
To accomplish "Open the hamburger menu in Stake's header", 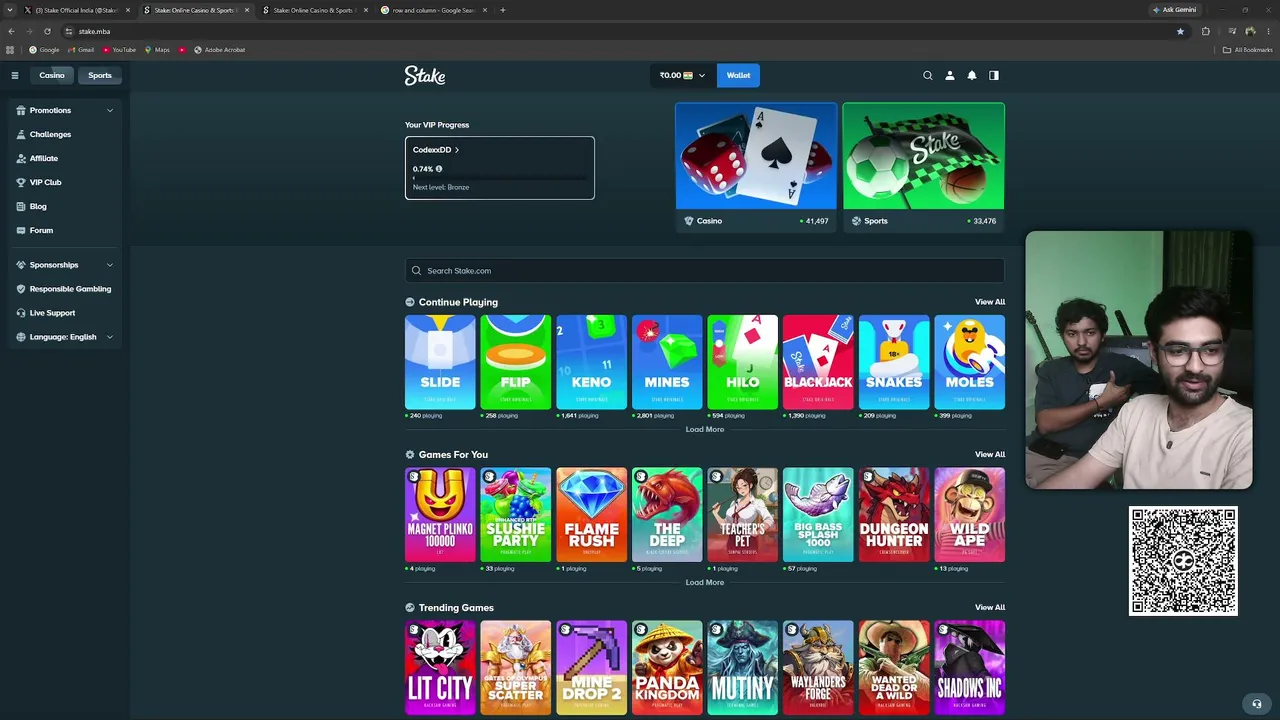I will (x=15, y=75).
